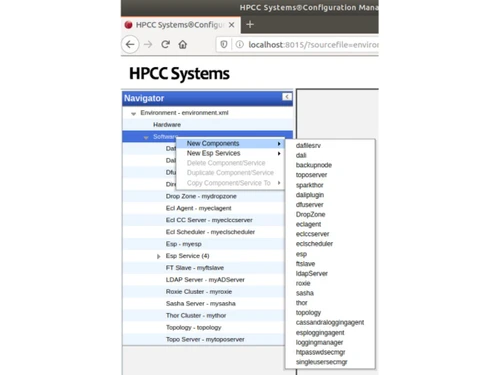Choose singleusersecmgr from the components submenu

pos(321,362)
